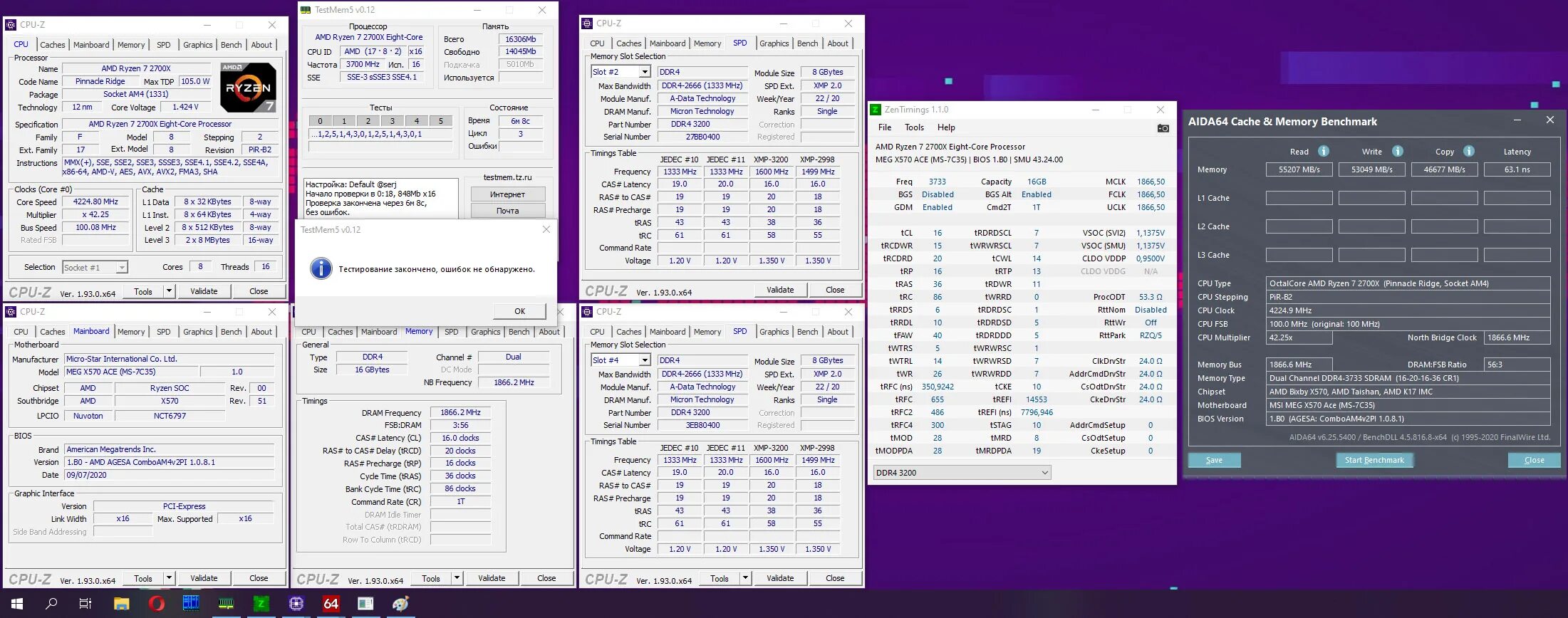Open the DDR4 3200 dropdown in ZenTimings
1568x618 pixels.
[962, 473]
